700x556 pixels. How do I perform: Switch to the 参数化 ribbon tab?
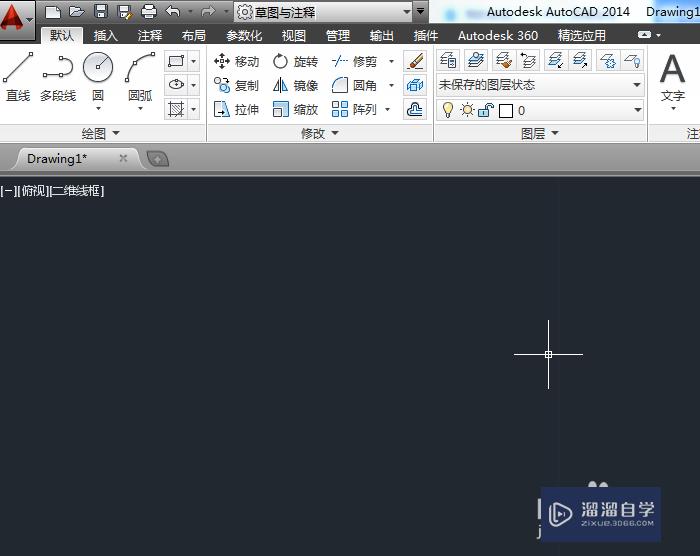[x=244, y=35]
